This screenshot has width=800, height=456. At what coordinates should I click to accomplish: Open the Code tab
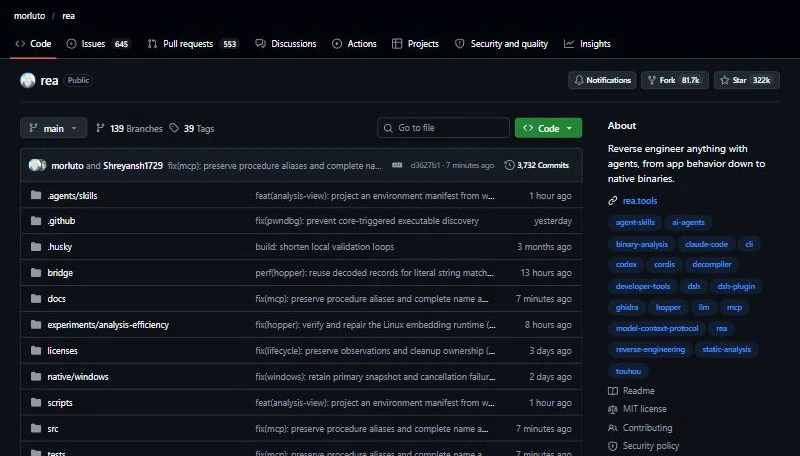coord(33,44)
